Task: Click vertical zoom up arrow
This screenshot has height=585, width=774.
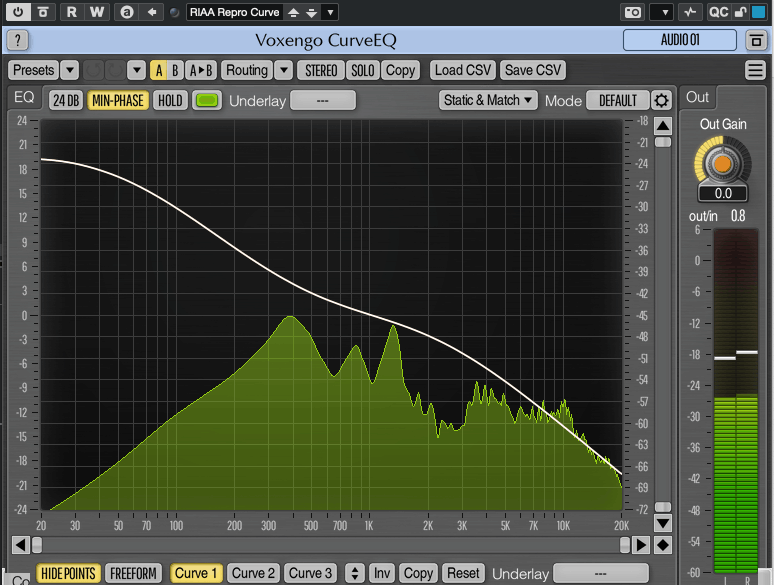Action: click(x=662, y=126)
